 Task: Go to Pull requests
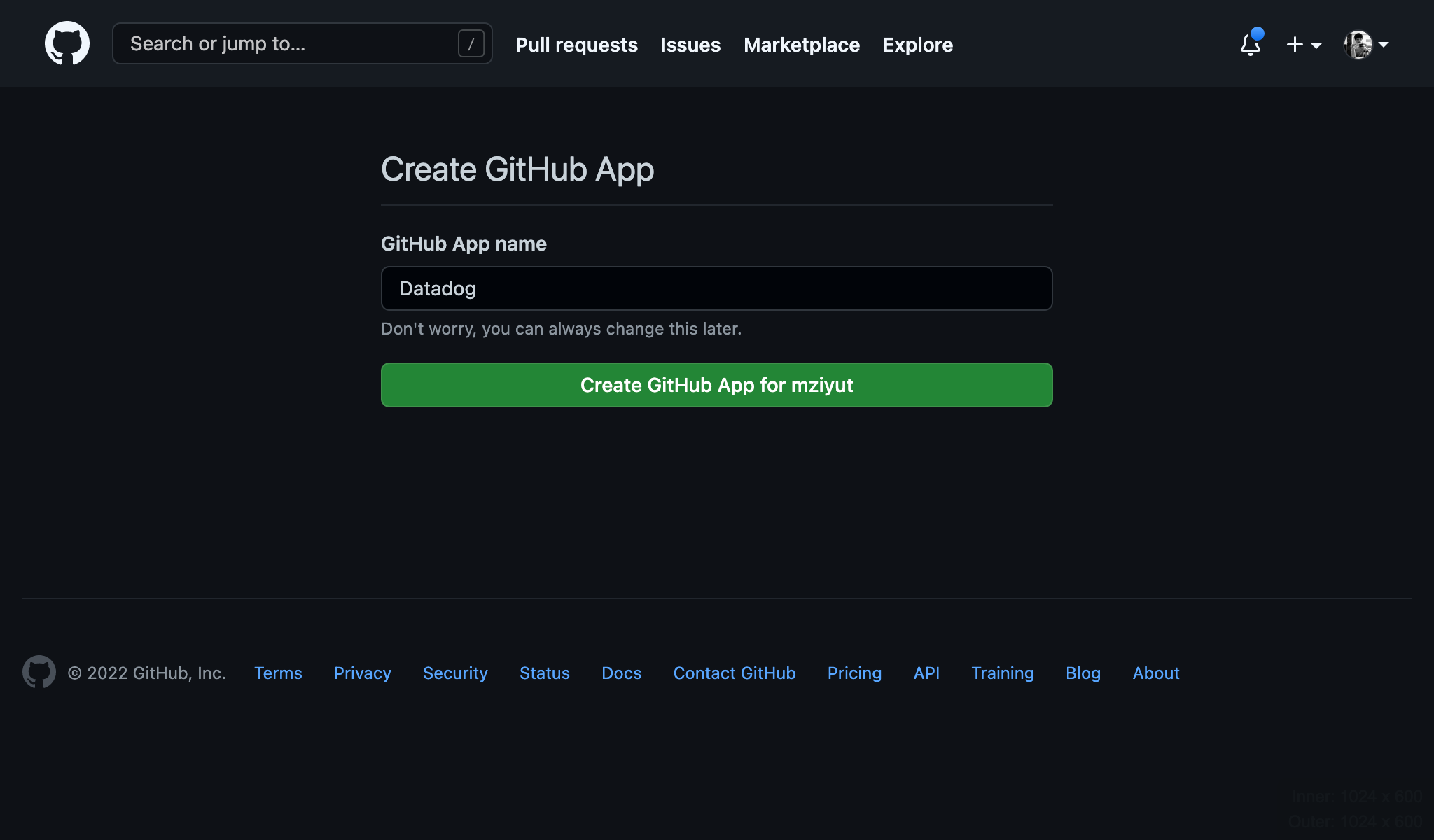pyautogui.click(x=576, y=45)
